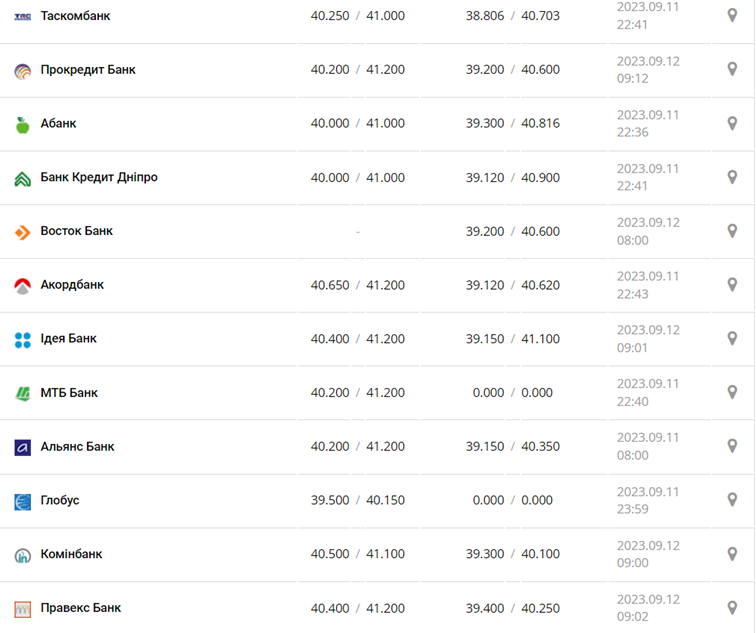Open the map pin for МТБ Банк

tap(732, 393)
